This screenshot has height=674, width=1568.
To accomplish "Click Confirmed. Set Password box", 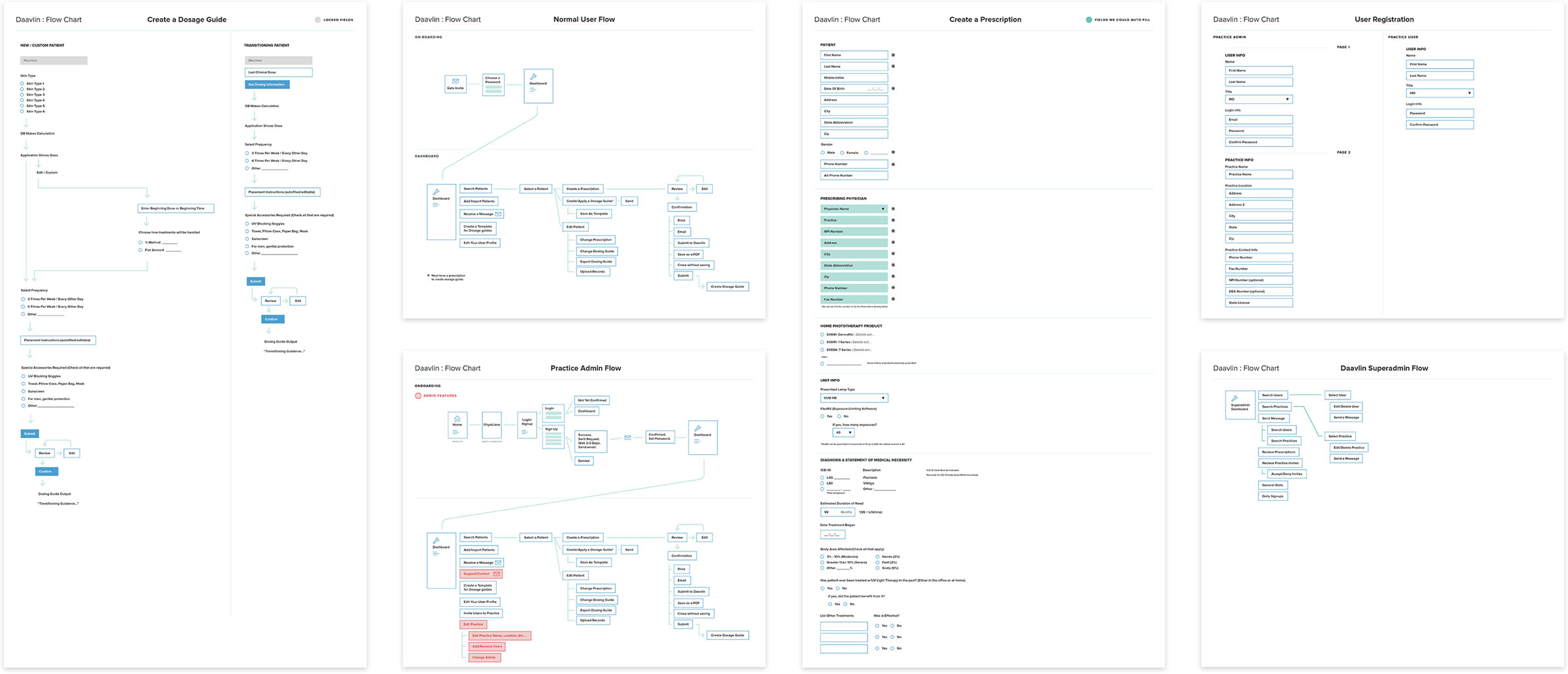I will (x=661, y=437).
